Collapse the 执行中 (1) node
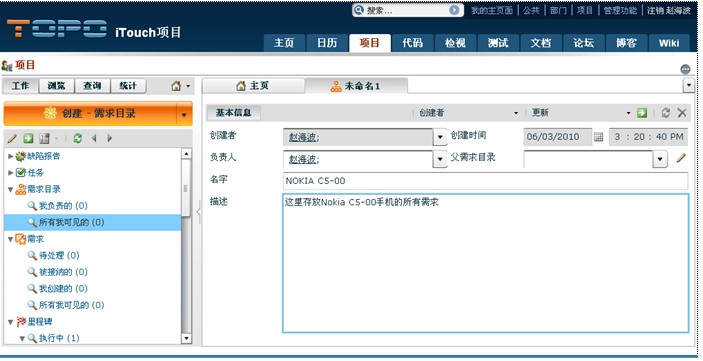This screenshot has height=361, width=703. [x=22, y=339]
